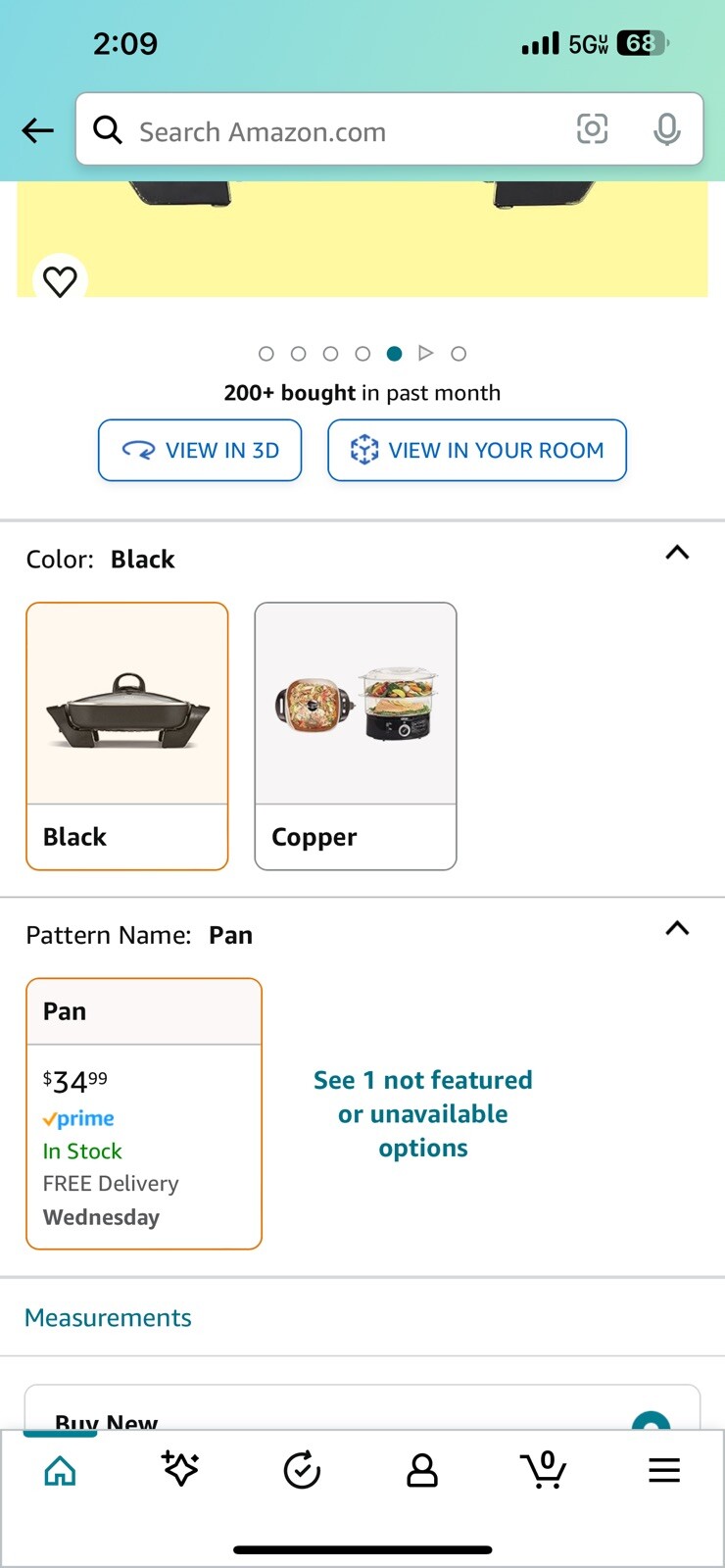Tap View in Your Room
The image size is (725, 1568).
point(477,450)
